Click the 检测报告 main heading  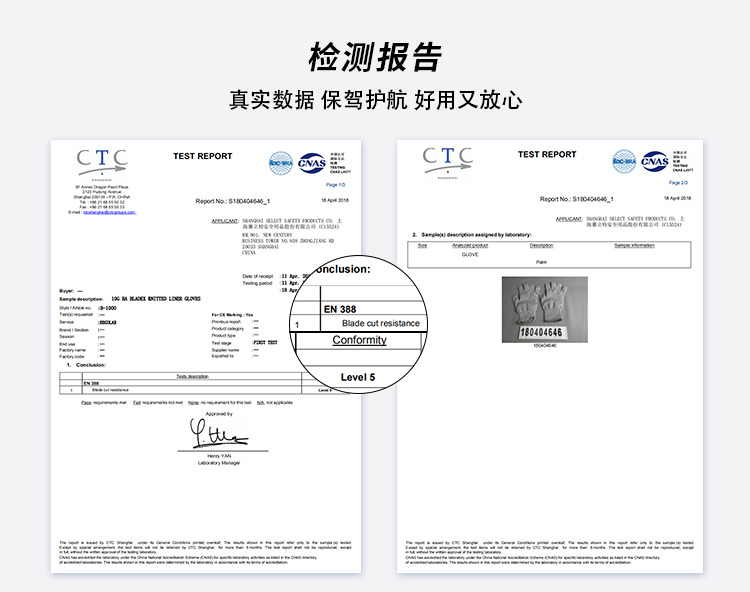click(x=375, y=57)
